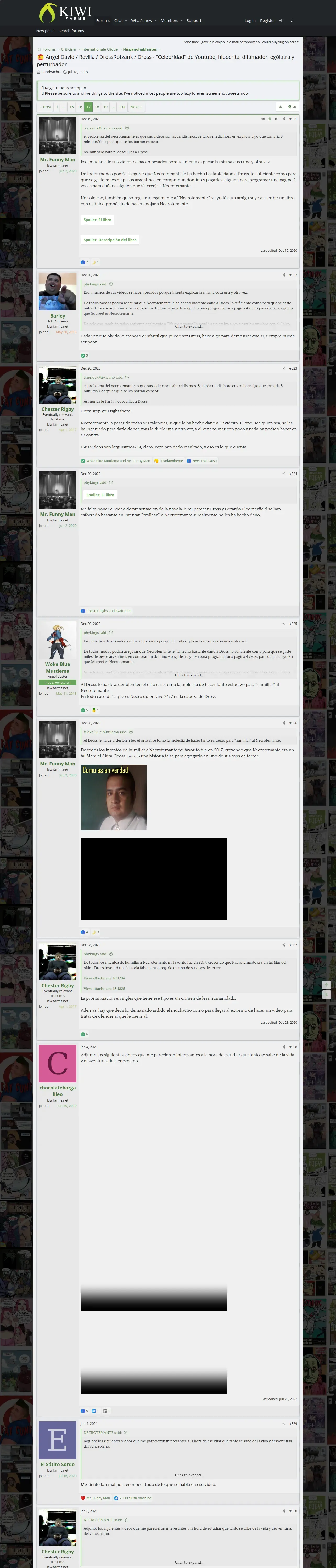Click the Register link
336x1568 pixels.
point(267,21)
